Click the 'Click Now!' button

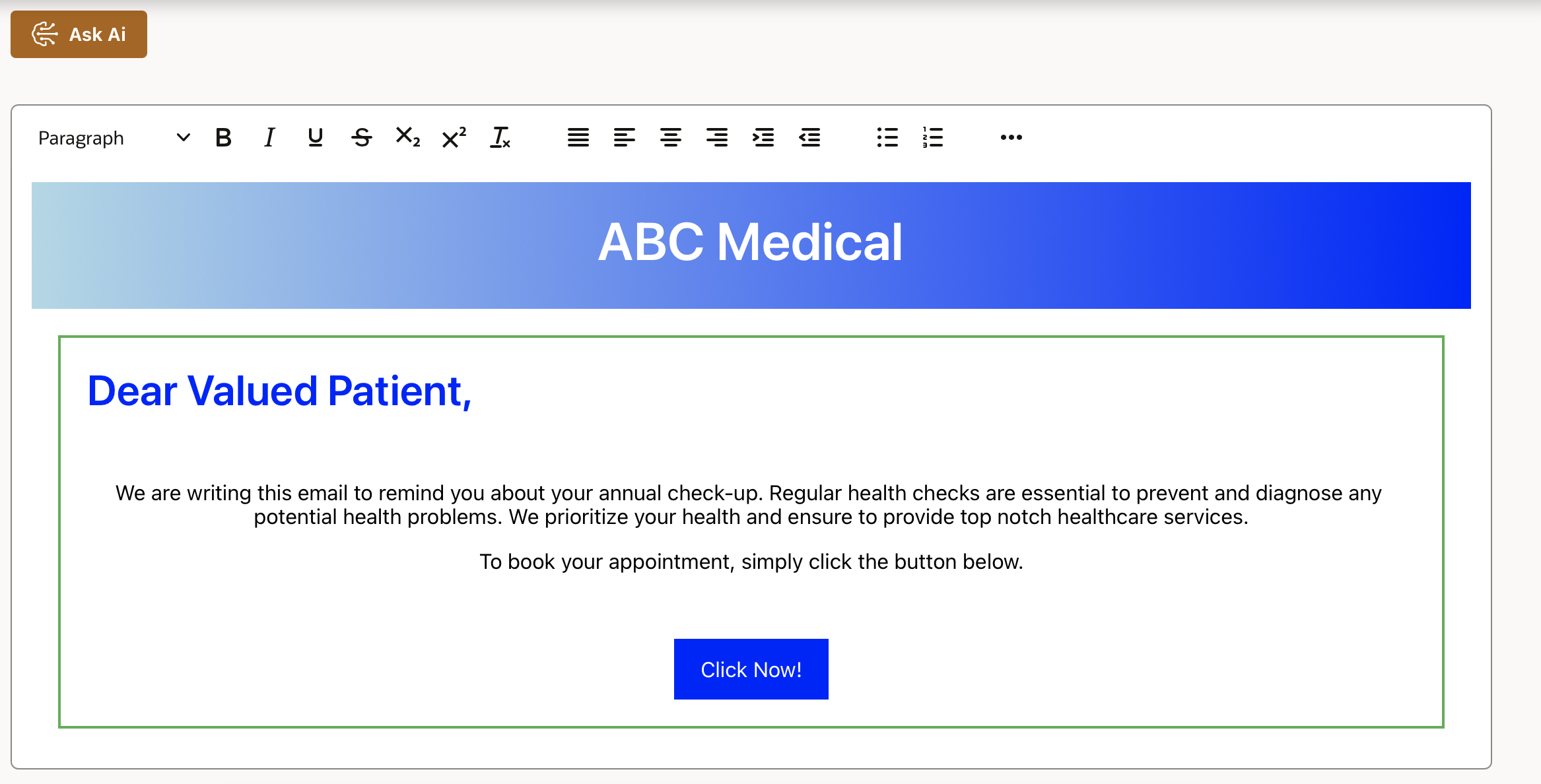(x=751, y=669)
